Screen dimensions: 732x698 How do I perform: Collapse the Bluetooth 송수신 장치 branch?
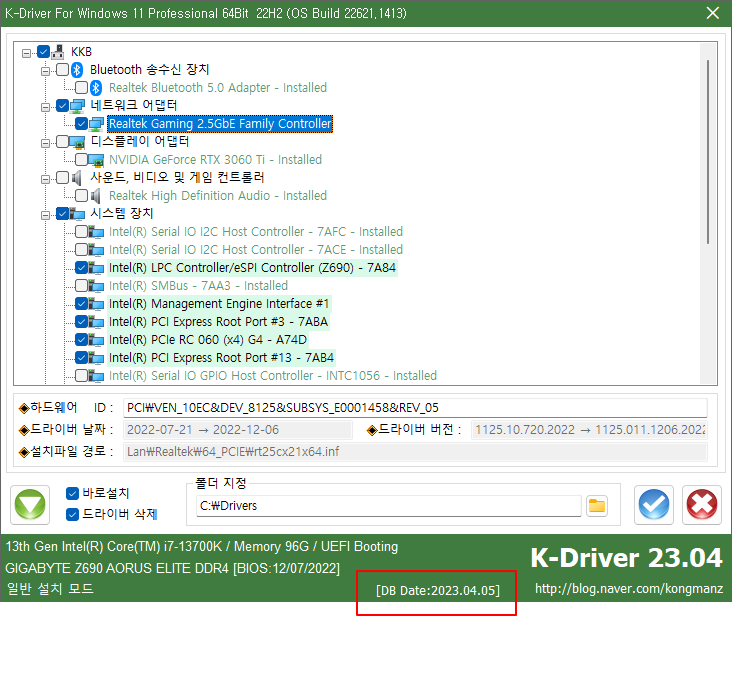point(45,71)
